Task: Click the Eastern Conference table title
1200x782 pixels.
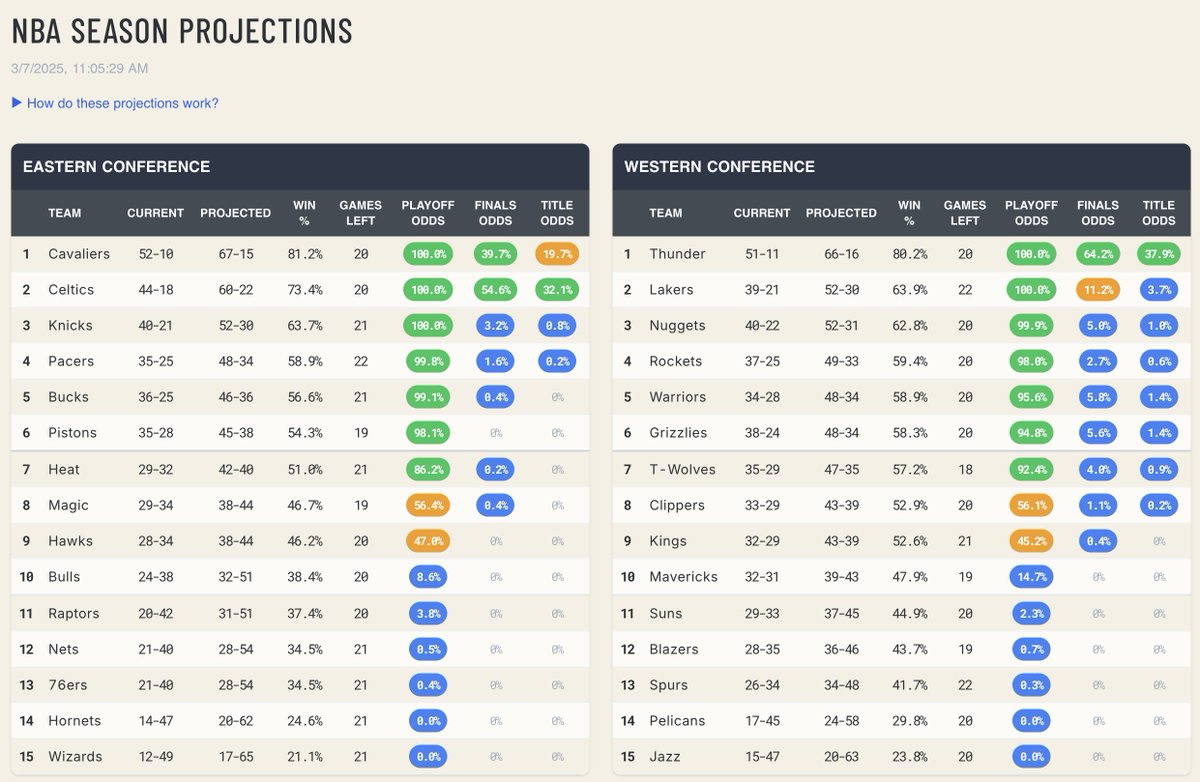Action: pos(116,167)
